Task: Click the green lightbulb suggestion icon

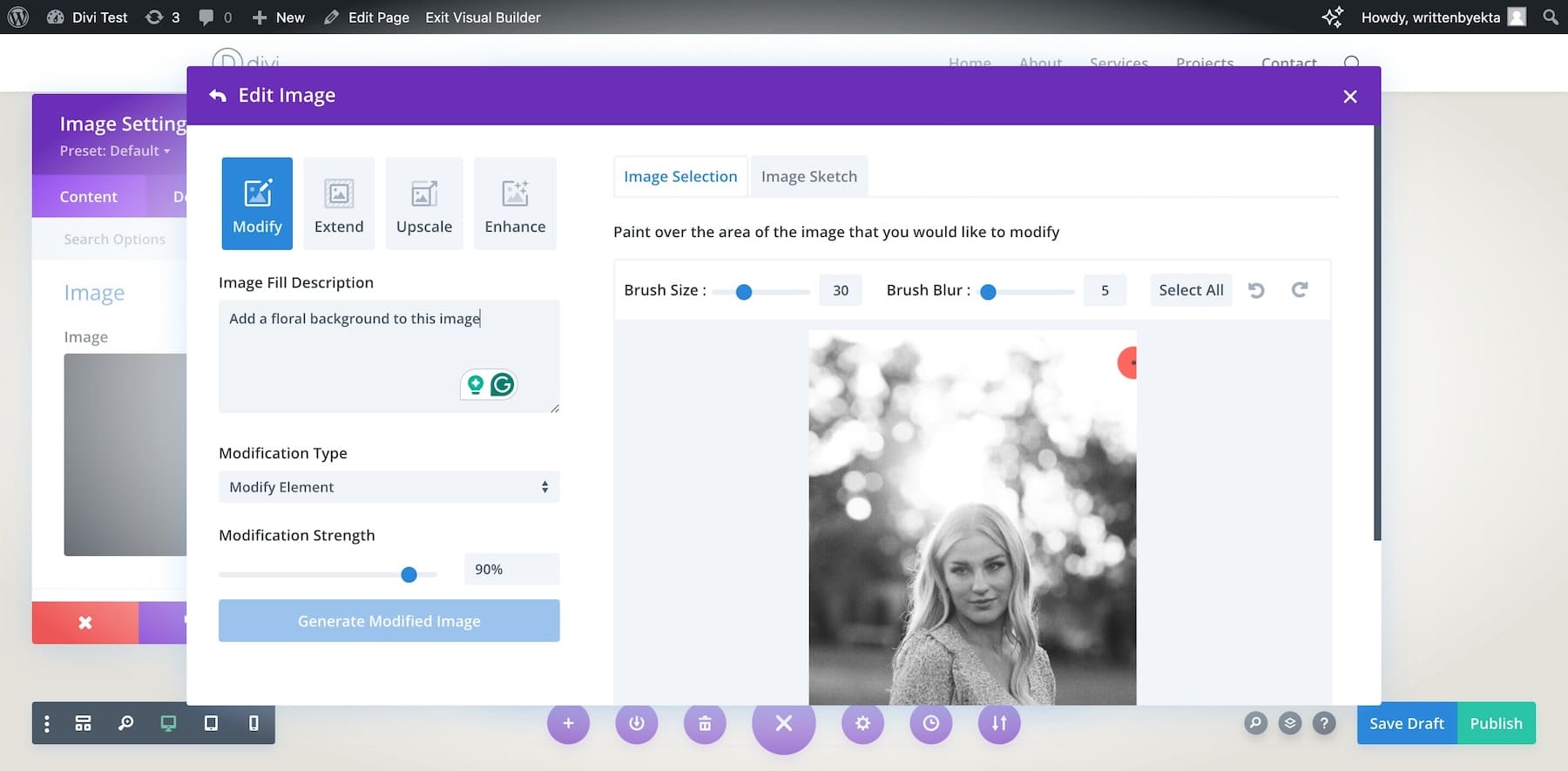Action: coord(476,384)
